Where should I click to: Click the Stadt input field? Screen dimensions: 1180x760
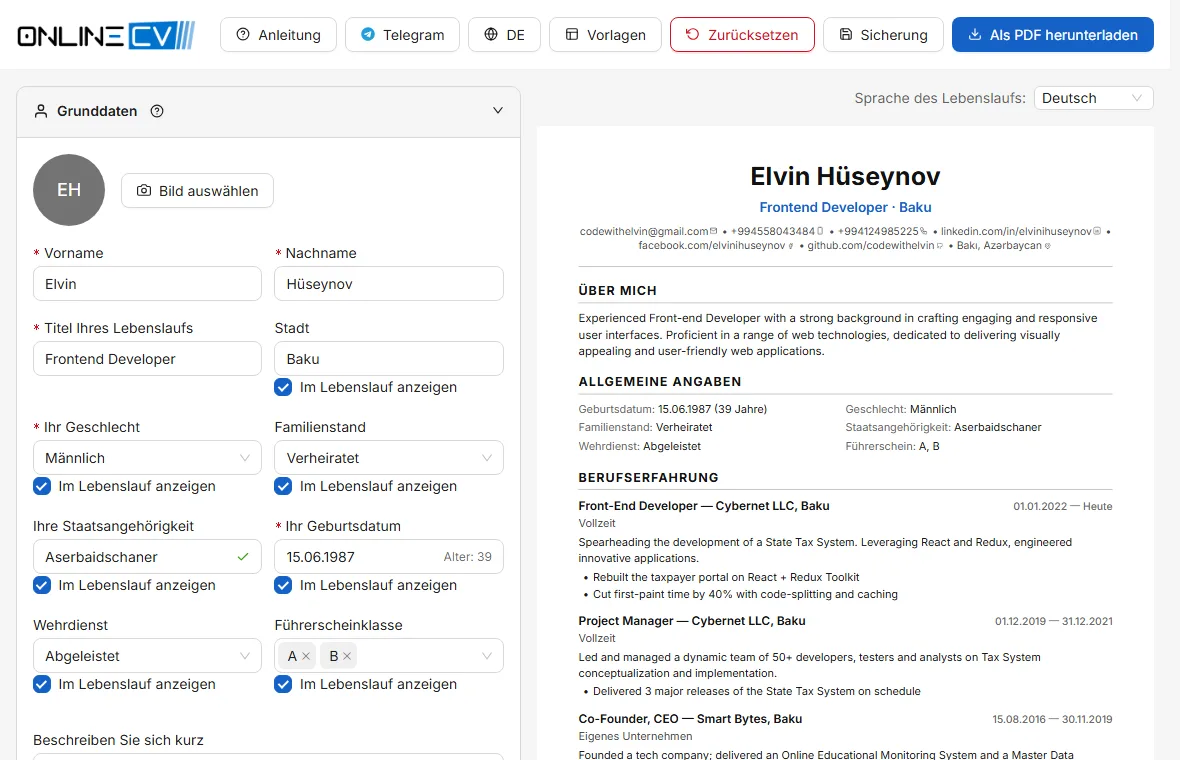coord(389,359)
